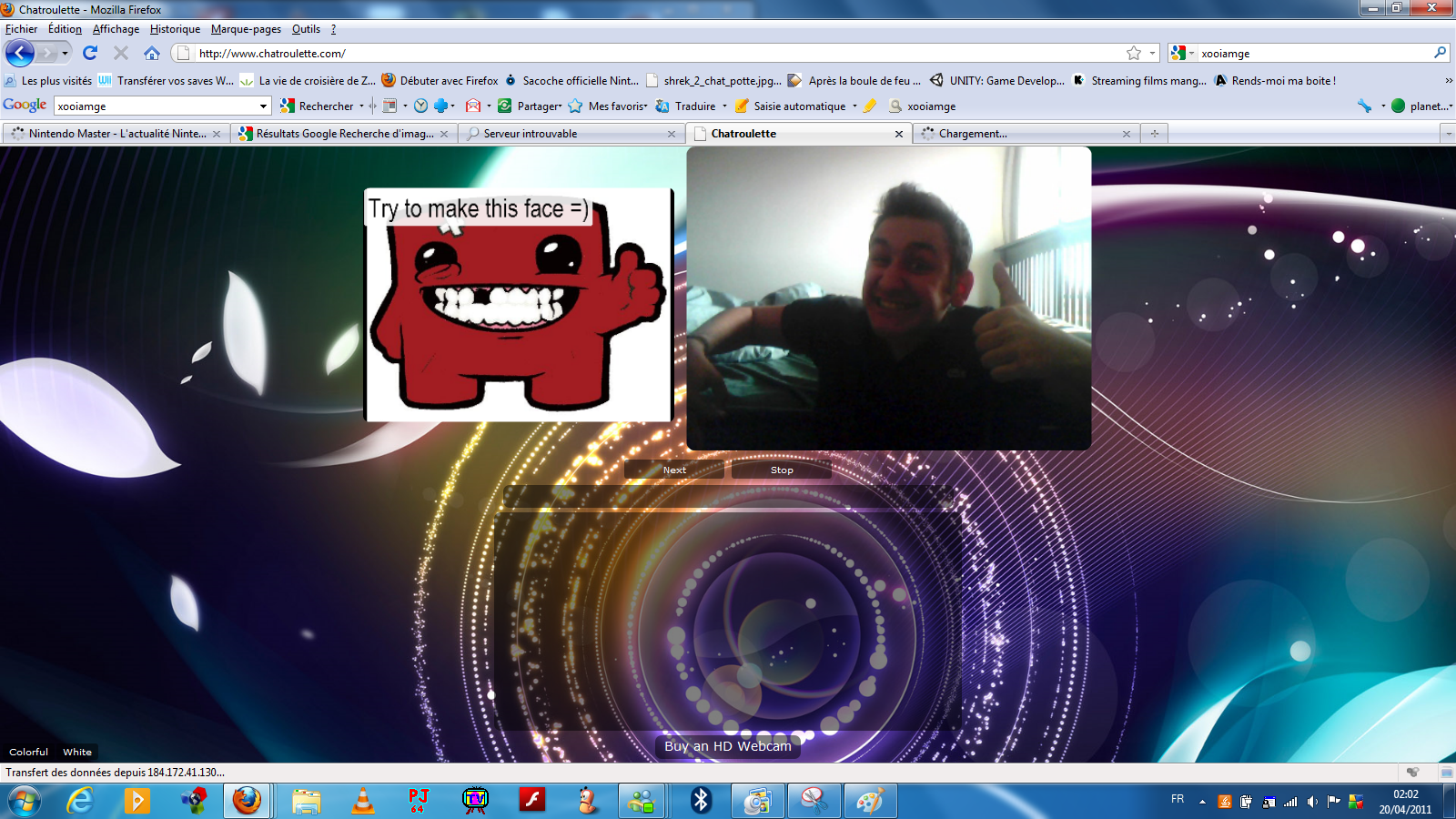Open the Windows Start menu
The image size is (1456, 819).
(x=25, y=801)
